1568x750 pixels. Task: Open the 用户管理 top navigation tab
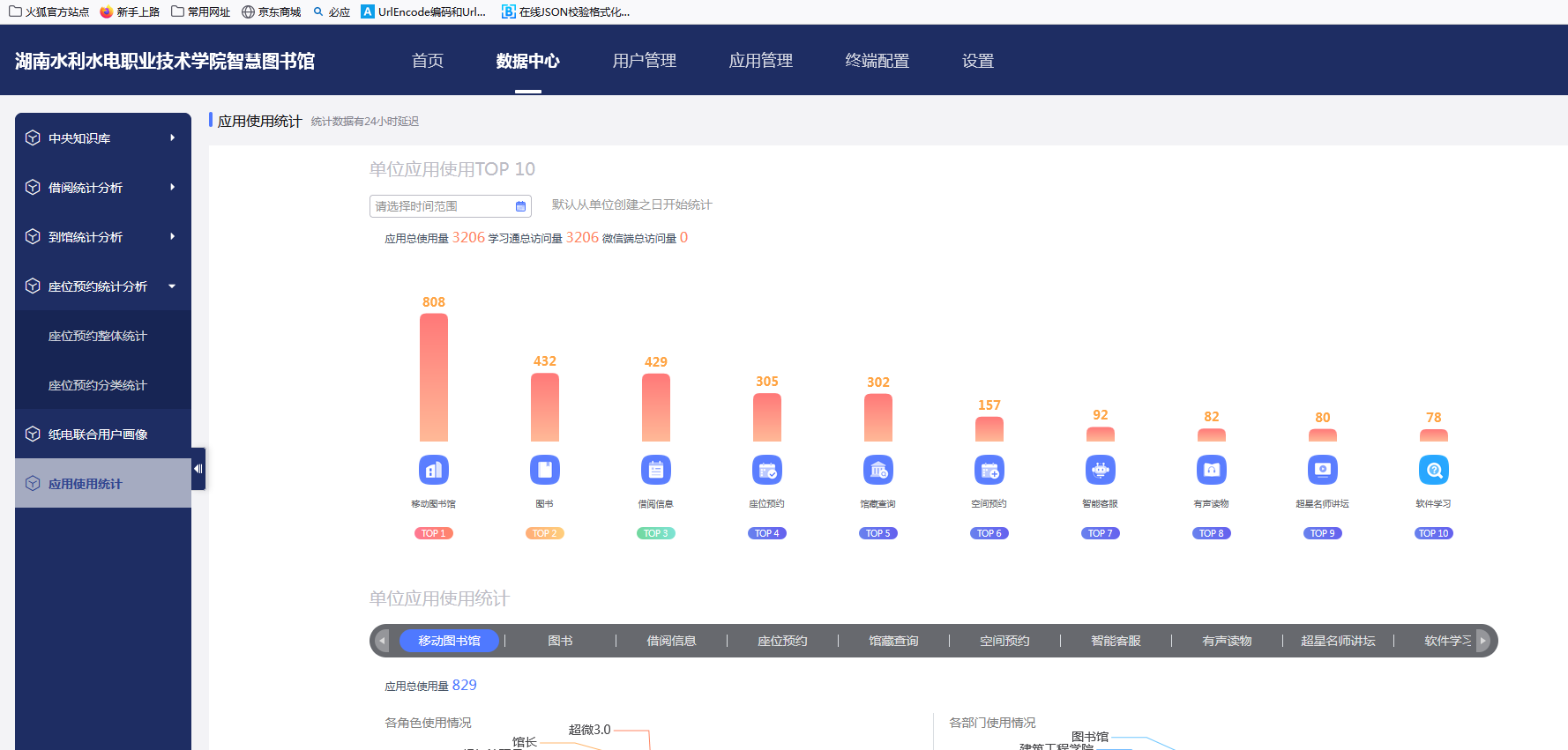[x=644, y=61]
